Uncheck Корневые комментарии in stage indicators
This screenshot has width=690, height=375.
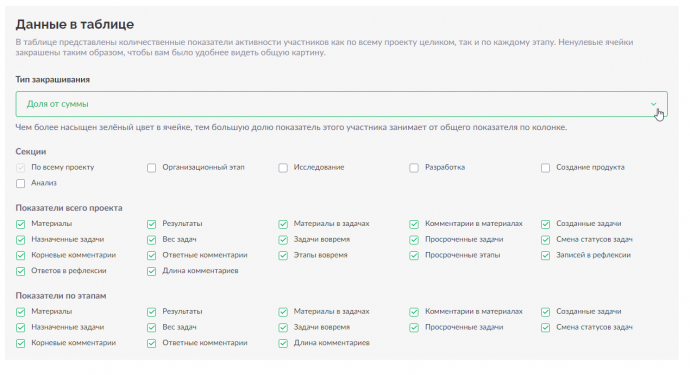(x=21, y=343)
